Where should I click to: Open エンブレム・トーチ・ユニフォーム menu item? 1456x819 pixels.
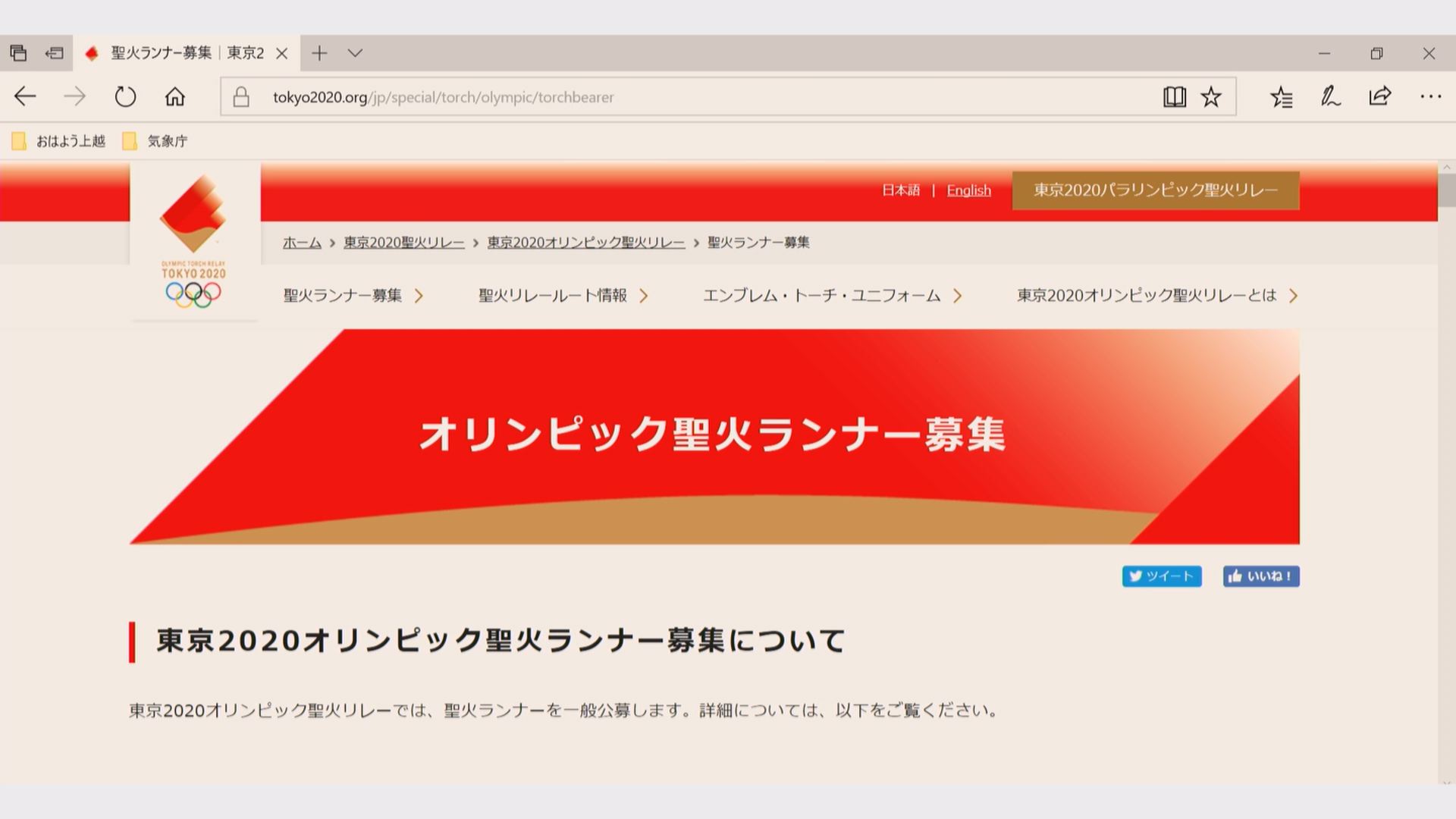click(x=821, y=296)
